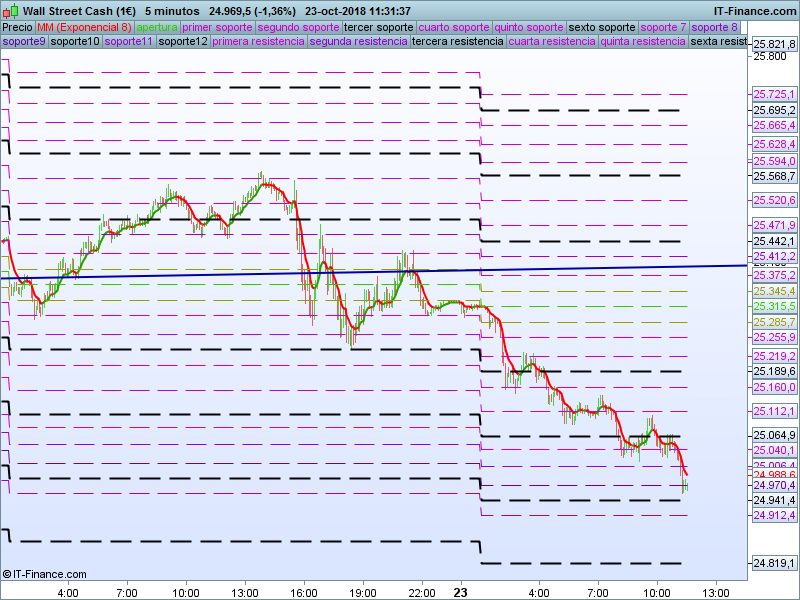Click price label 25.285,7
Screen dimensions: 800x600
[x=774, y=322]
